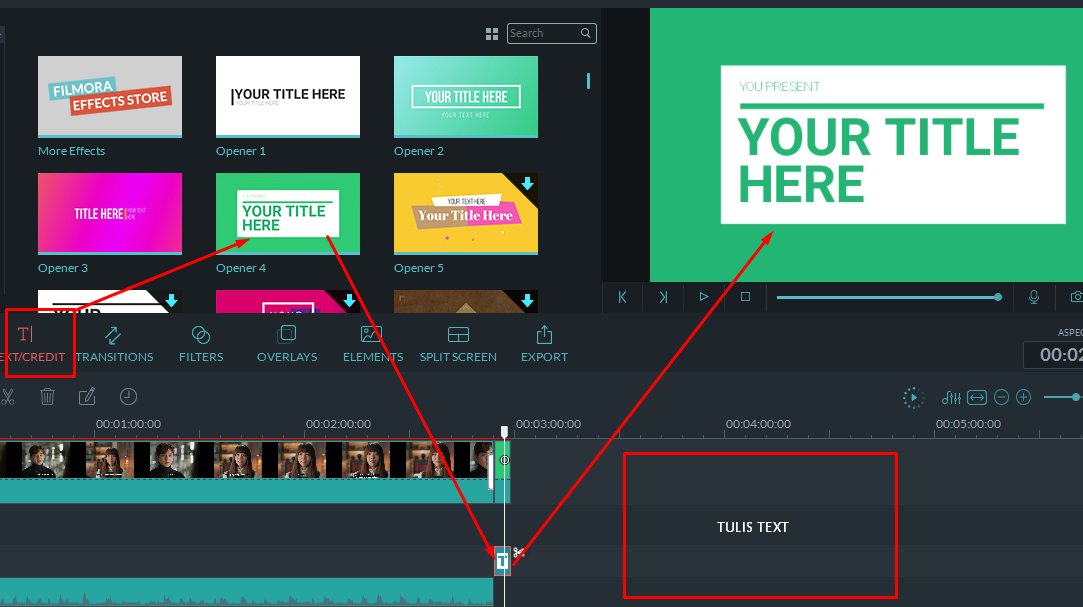Delete selected clip using trash icon

(47, 396)
